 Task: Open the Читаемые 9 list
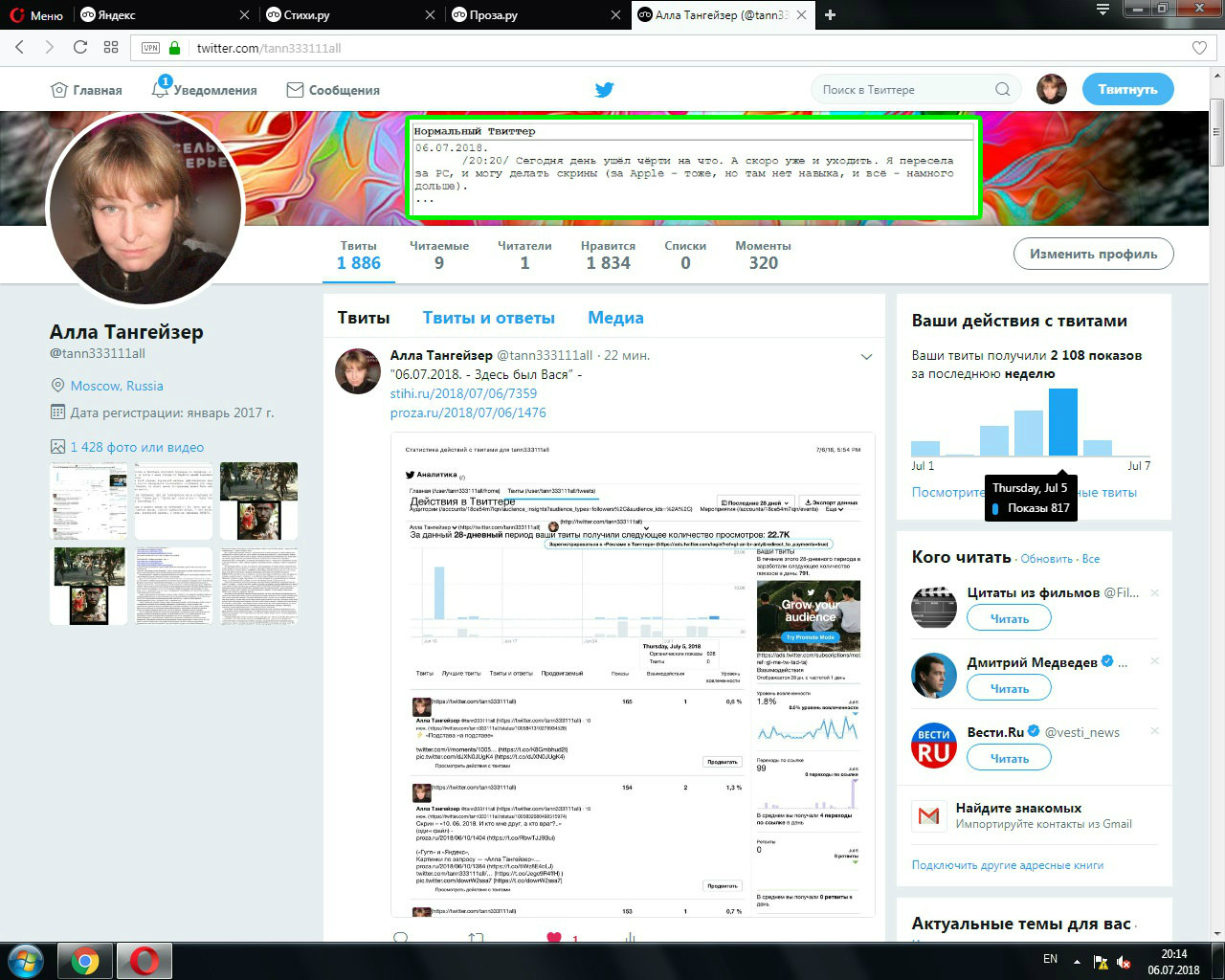click(439, 256)
